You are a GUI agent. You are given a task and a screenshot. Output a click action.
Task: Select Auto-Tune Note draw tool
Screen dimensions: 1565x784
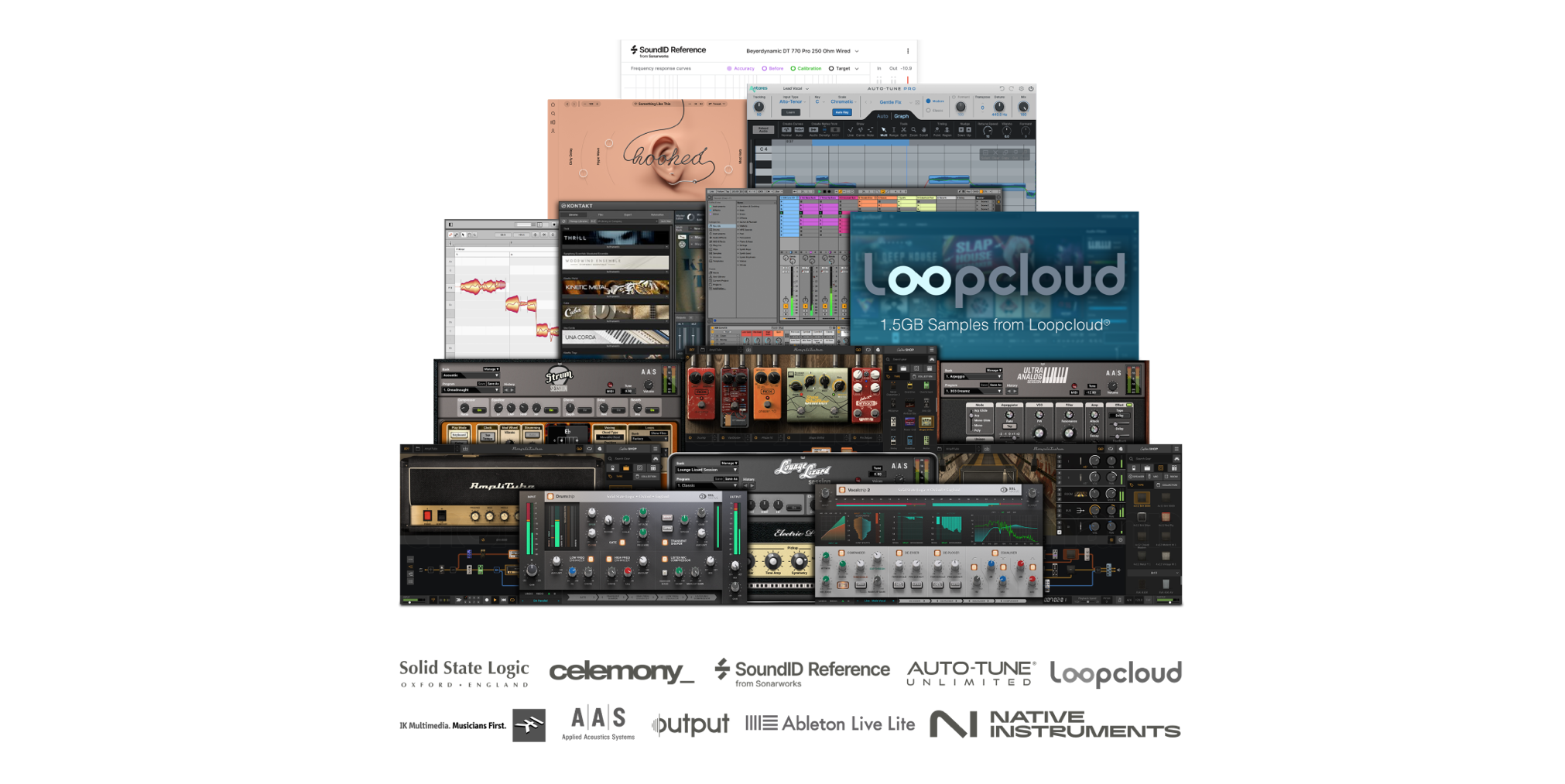coord(870,130)
